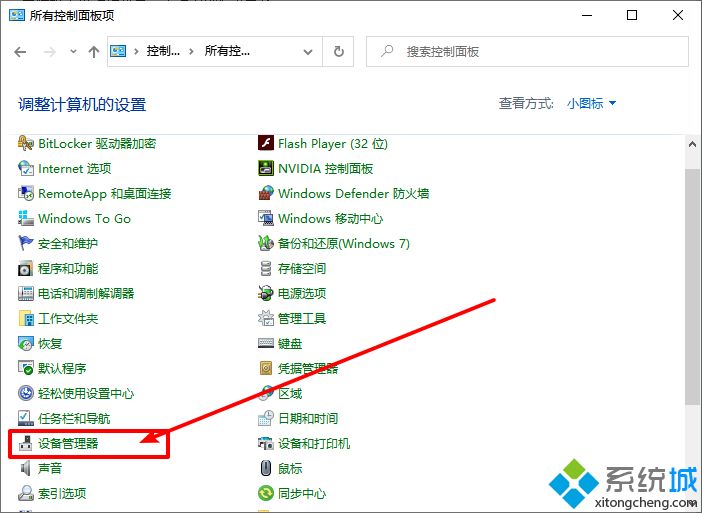The image size is (702, 513).
Task: Click the 安全和维护 flag icon
Action: coord(26,244)
